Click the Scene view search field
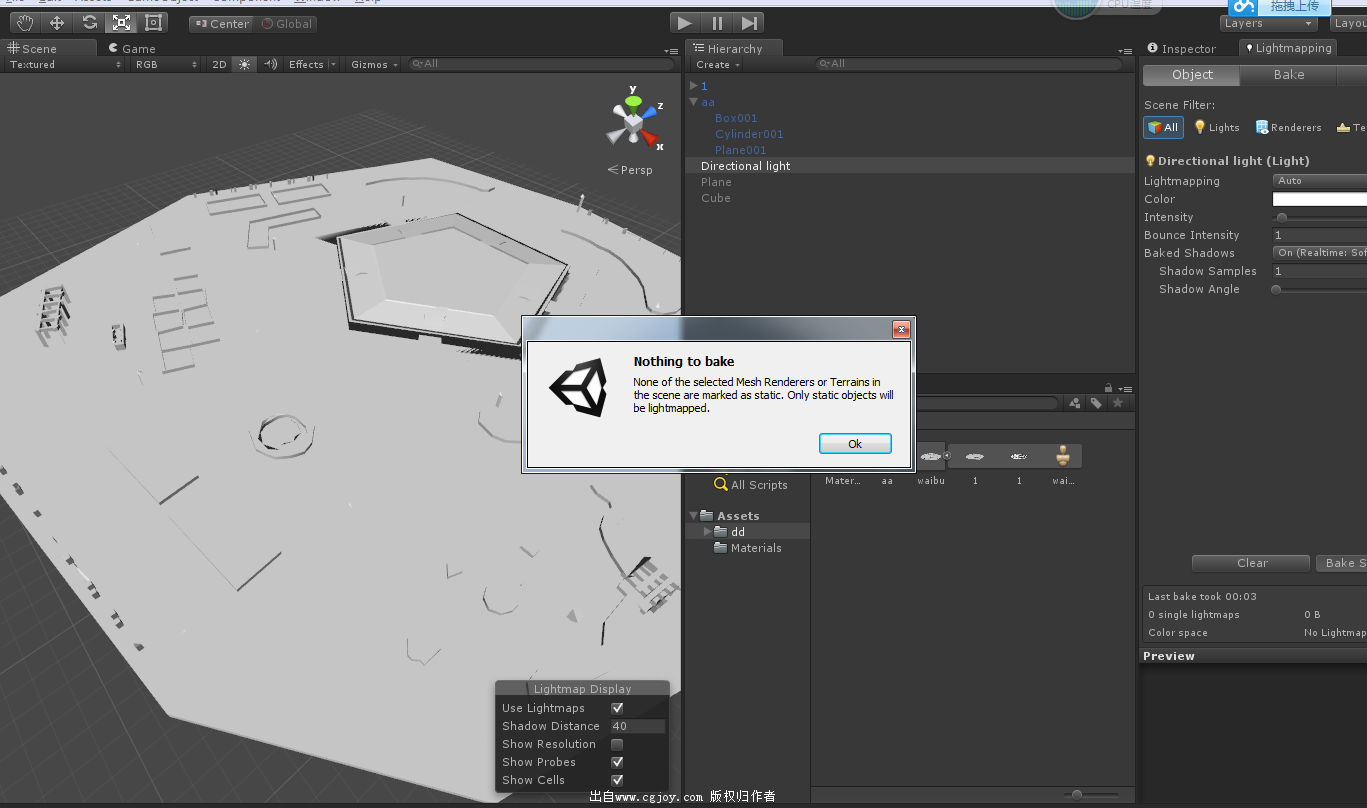The image size is (1367, 808). pos(542,64)
